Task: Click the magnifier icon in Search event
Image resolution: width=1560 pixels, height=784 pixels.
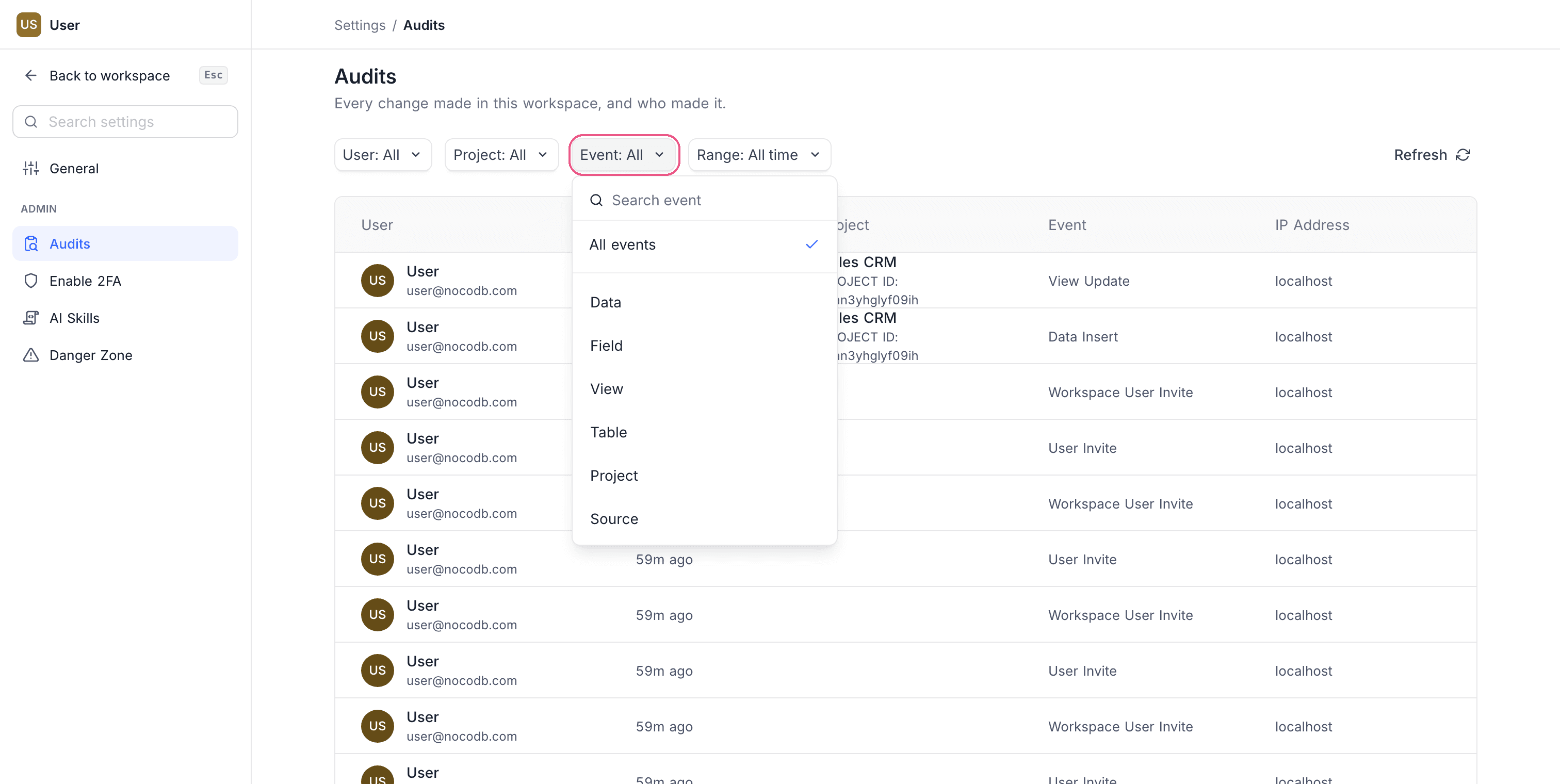Action: click(x=596, y=201)
